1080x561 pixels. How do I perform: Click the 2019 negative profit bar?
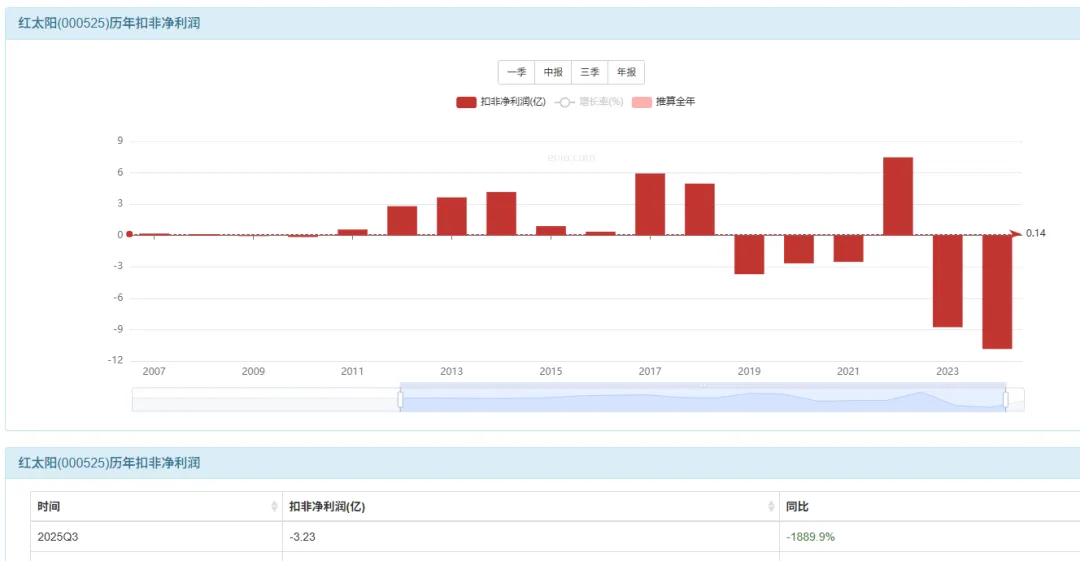click(x=749, y=254)
